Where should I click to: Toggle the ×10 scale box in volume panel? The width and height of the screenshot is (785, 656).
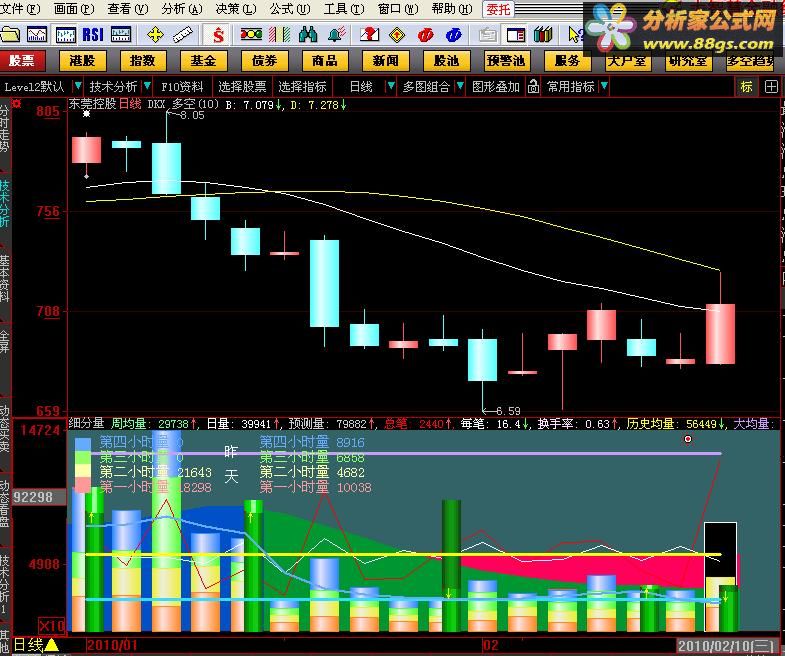tap(52, 626)
